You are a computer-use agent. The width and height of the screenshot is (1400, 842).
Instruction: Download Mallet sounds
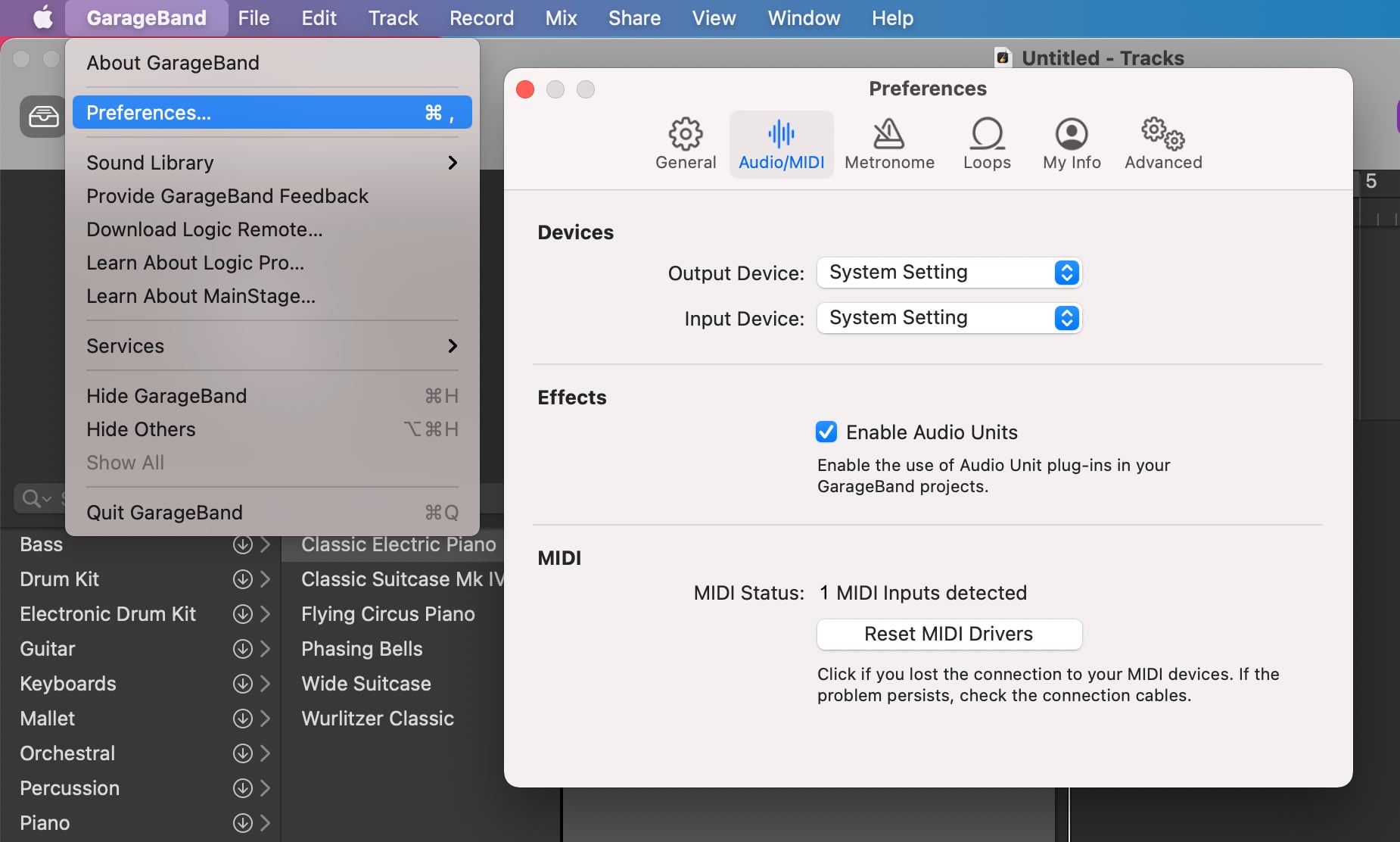242,719
